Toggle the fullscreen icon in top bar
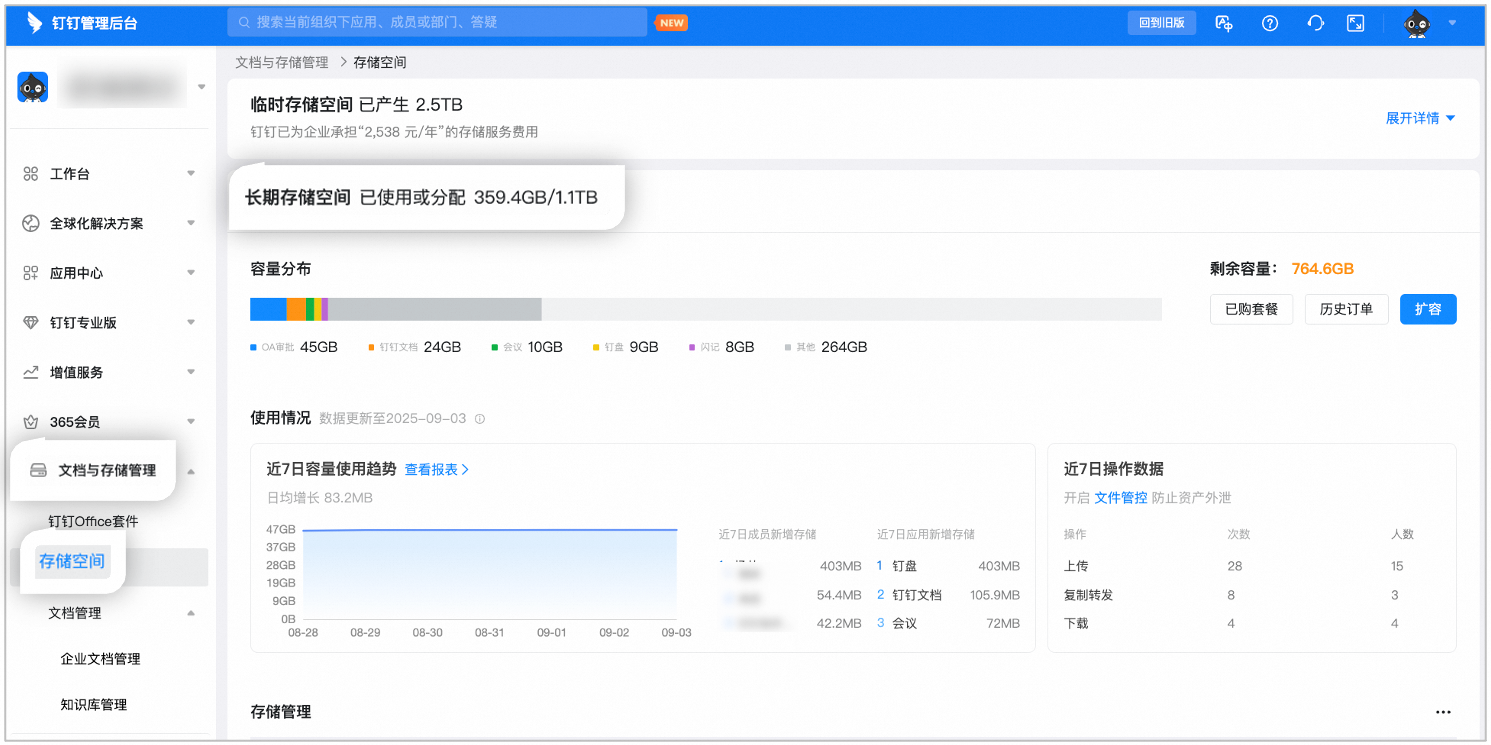The image size is (1491, 745). pos(1356,23)
